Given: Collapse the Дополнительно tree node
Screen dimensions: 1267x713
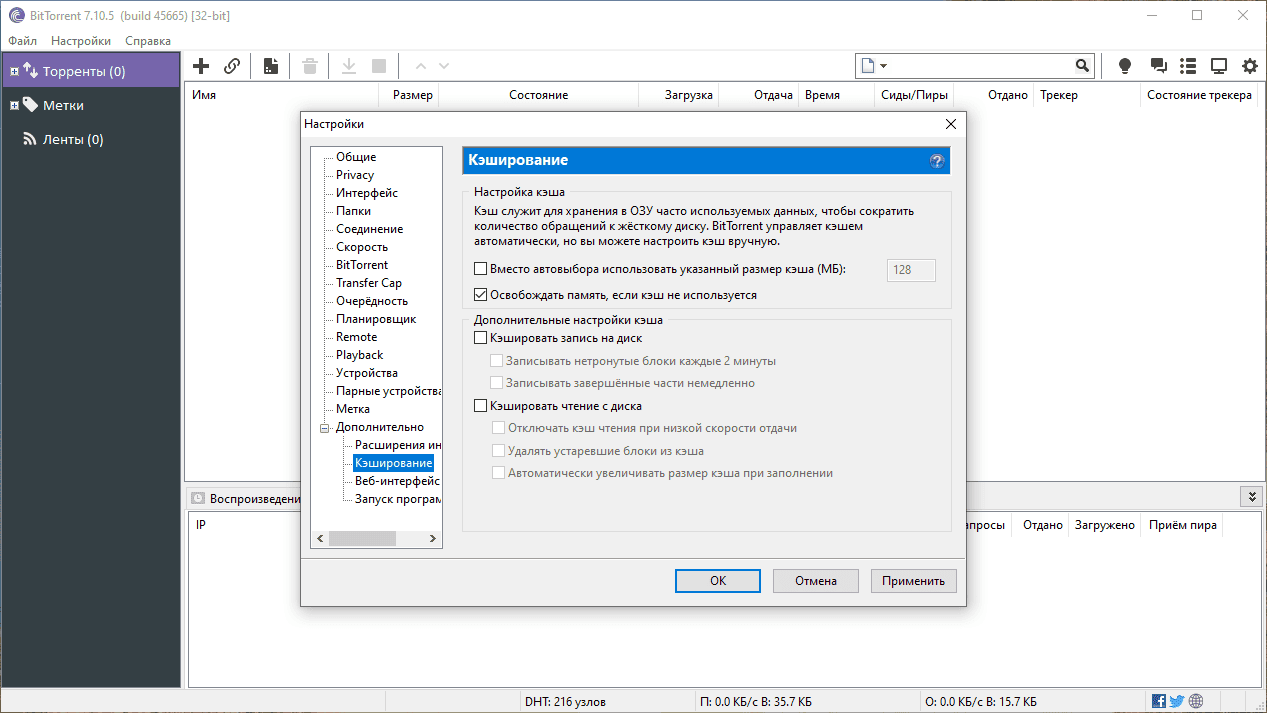Looking at the screenshot, I should pos(324,427).
